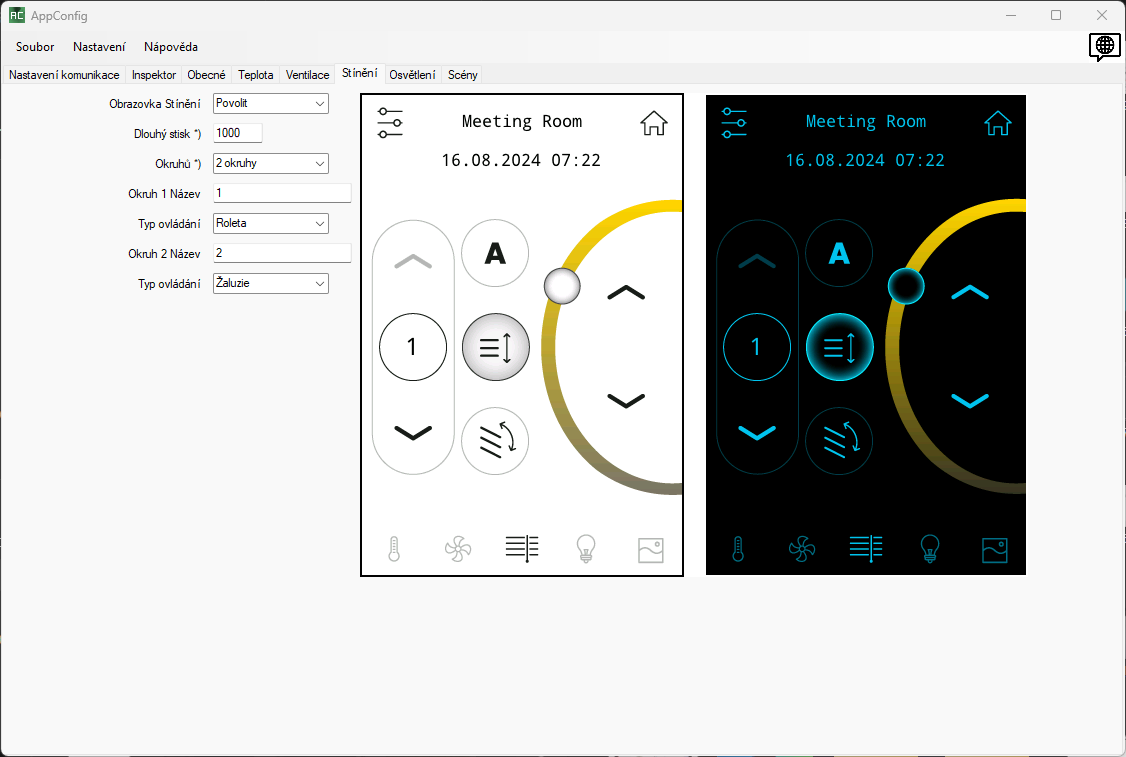Click Okruh 1 Název input field
This screenshot has height=757, width=1126.
click(282, 193)
